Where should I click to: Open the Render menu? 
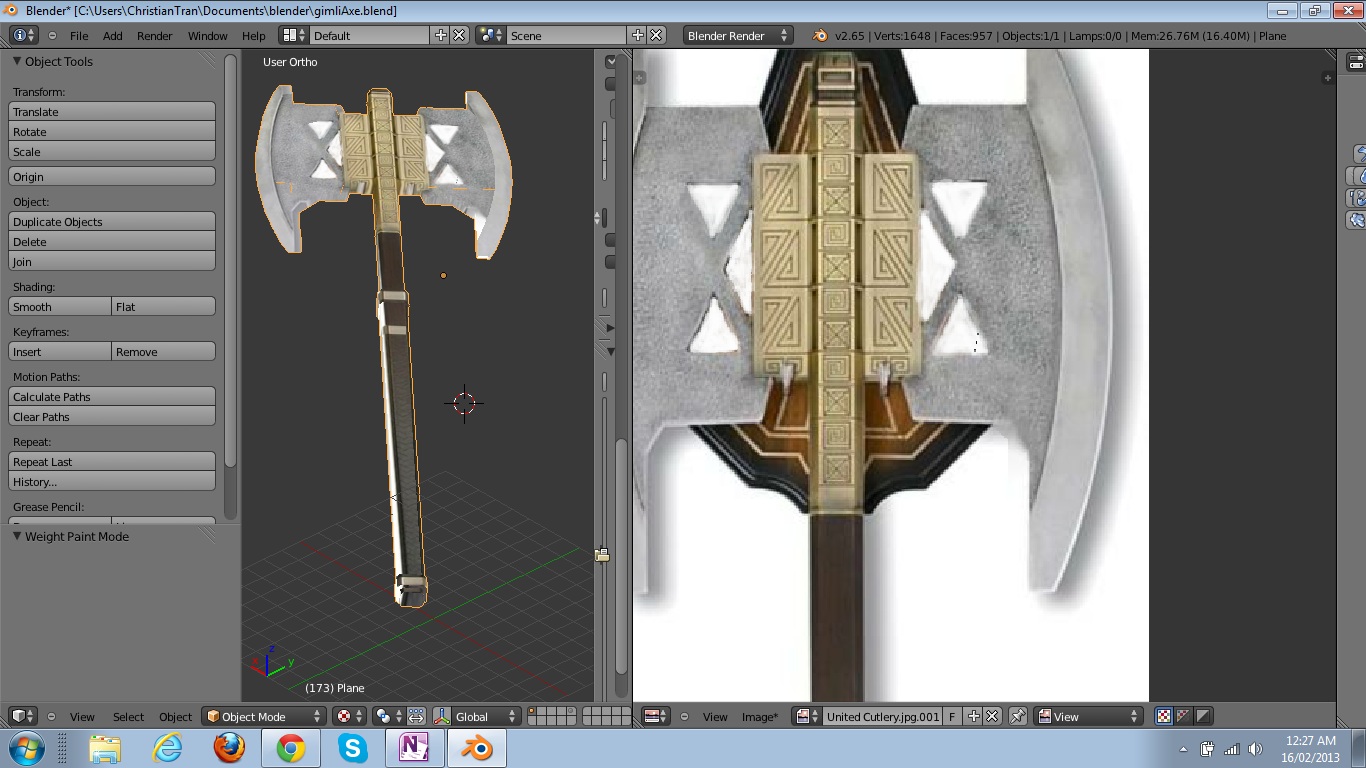pyautogui.click(x=155, y=35)
